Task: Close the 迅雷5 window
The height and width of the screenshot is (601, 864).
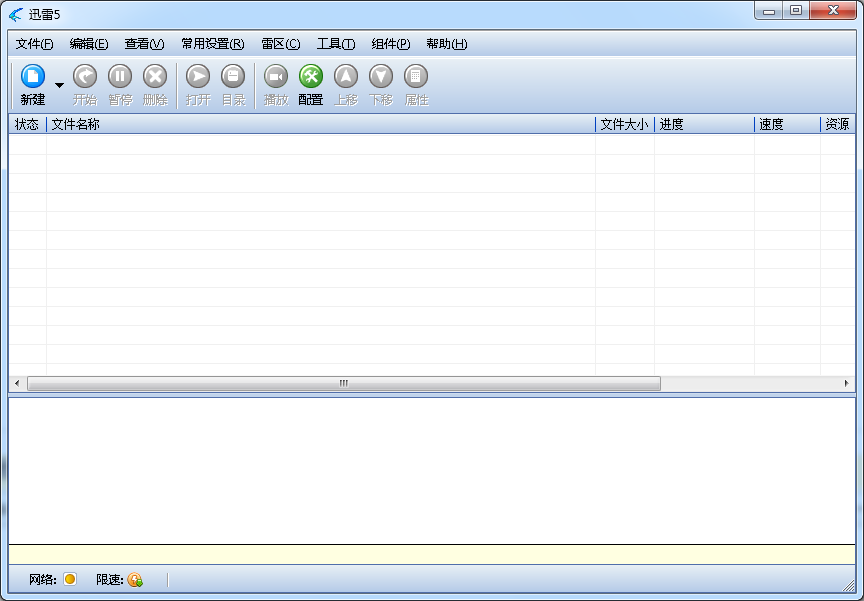Action: tap(833, 10)
